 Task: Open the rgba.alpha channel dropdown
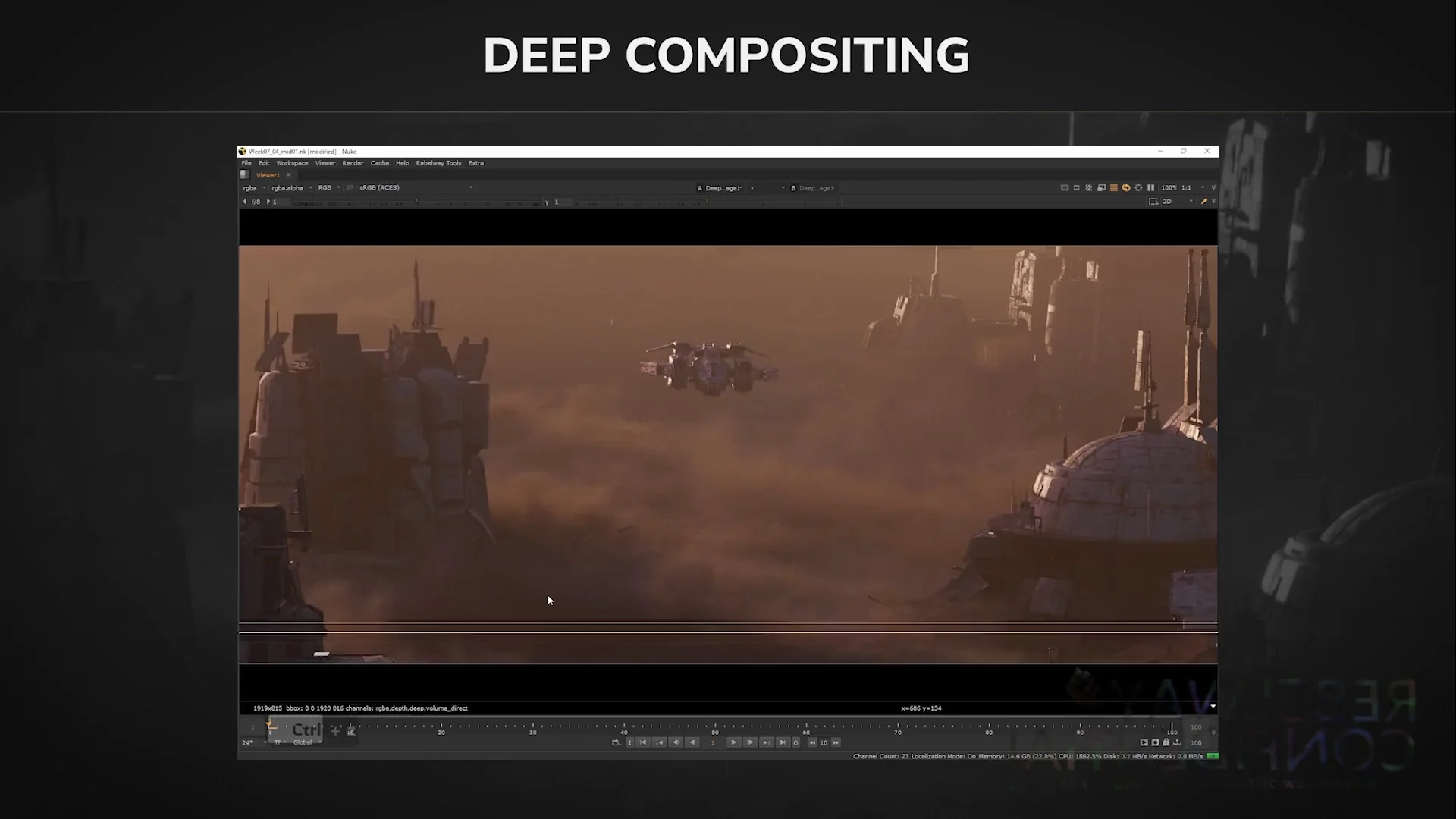tap(292, 188)
